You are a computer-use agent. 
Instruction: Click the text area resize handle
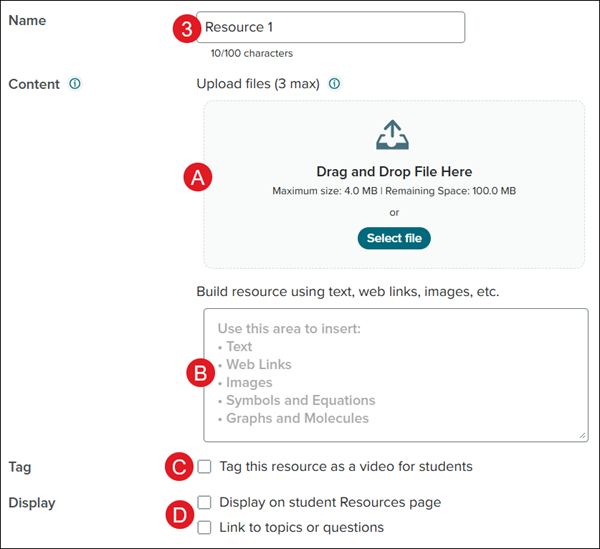[582, 436]
